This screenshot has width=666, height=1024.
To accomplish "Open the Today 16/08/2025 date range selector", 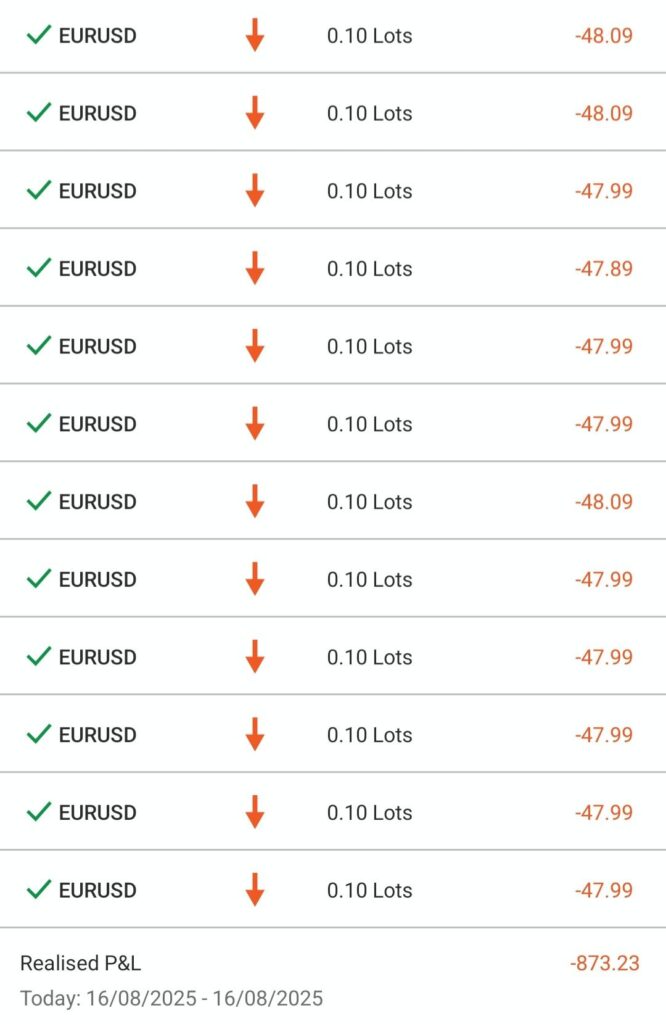I will coord(171,998).
